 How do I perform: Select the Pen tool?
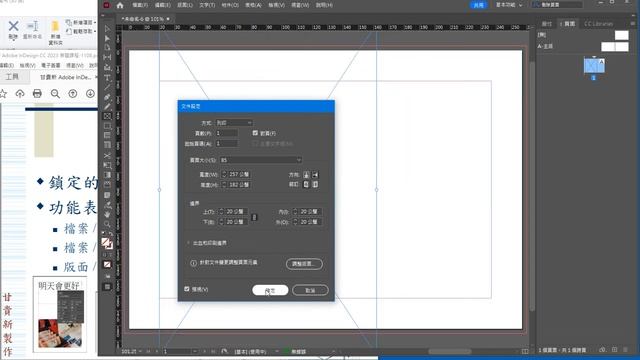tap(107, 97)
